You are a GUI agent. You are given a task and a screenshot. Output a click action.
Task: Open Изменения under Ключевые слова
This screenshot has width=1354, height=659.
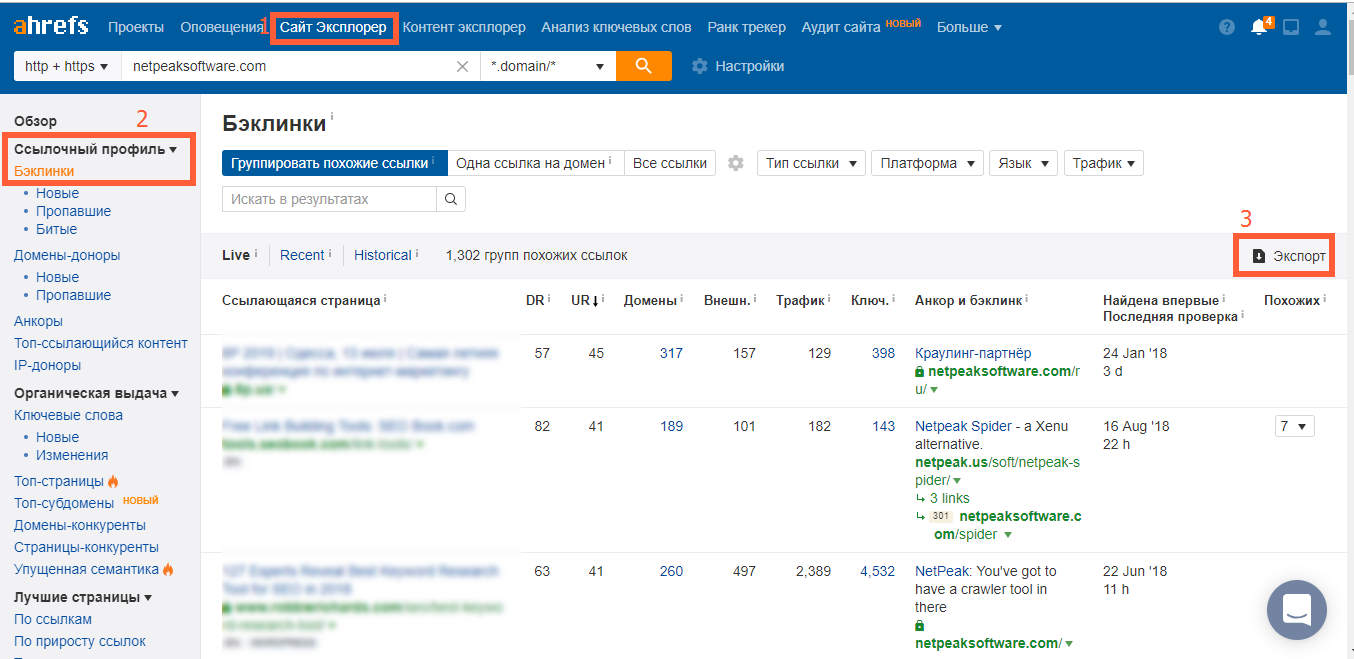[72, 455]
